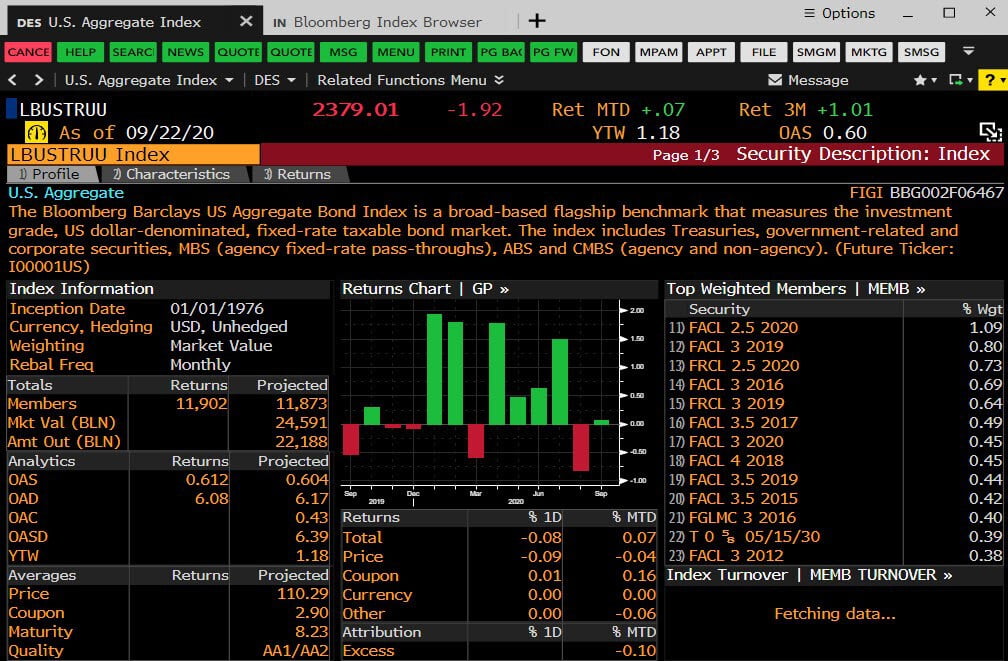Click the FON toolbar button

606,52
